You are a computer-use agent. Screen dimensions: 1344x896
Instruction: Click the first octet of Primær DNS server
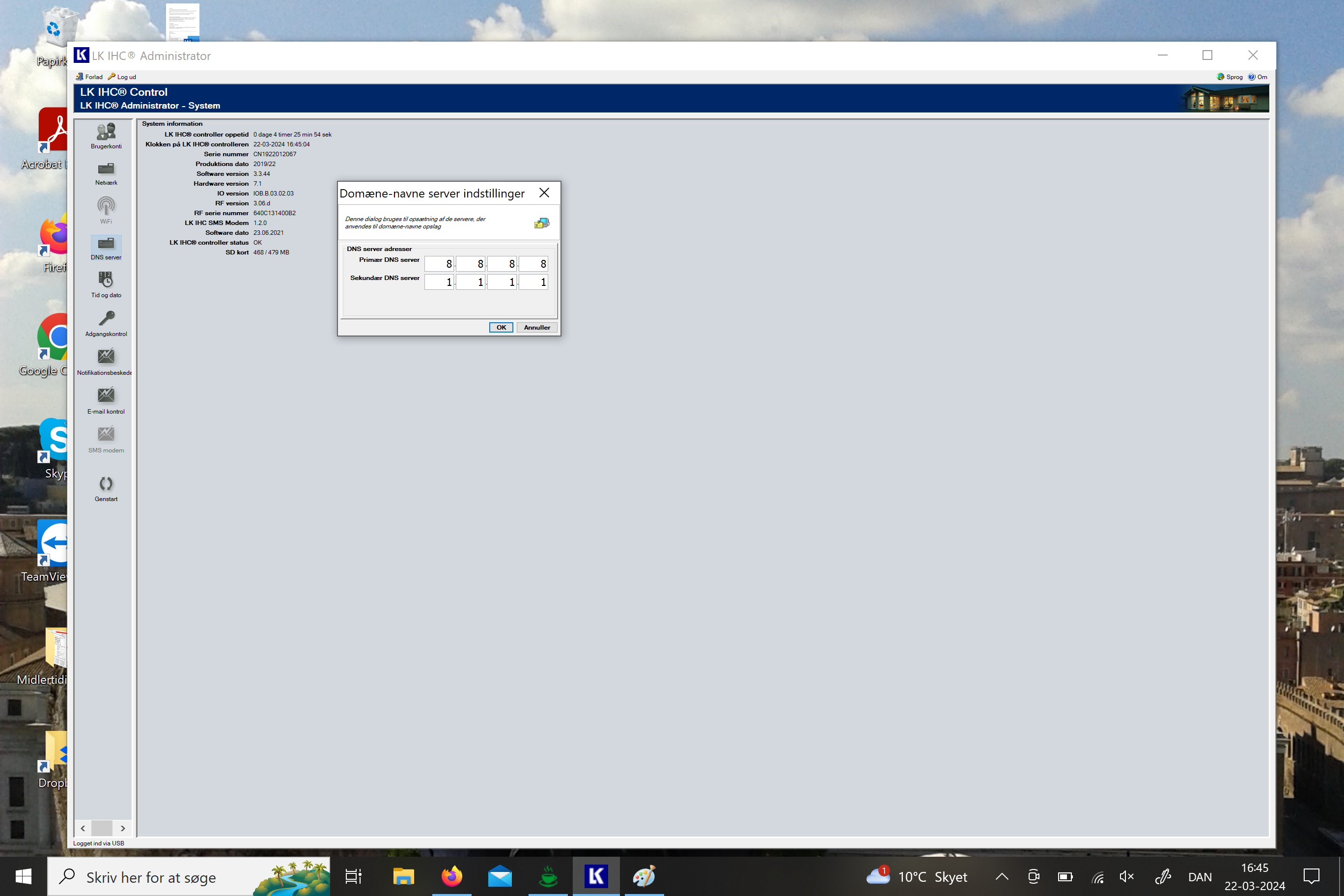pos(439,264)
